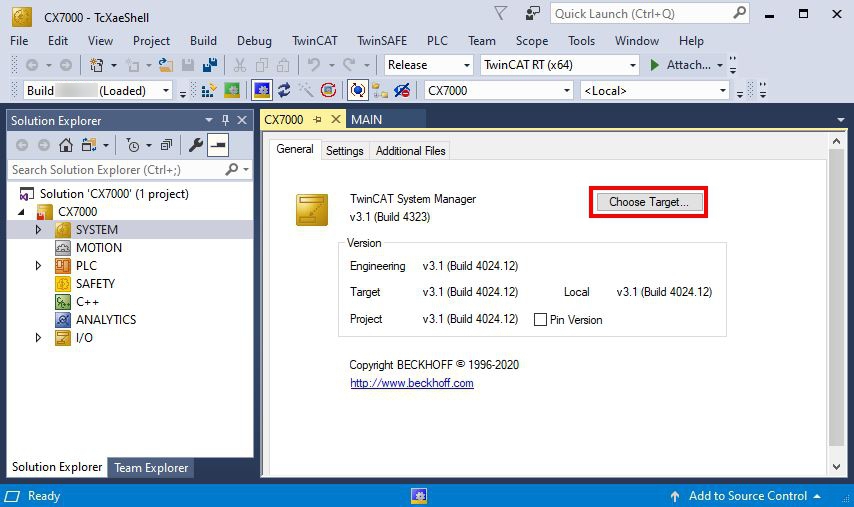
Task: Pin the Solution Explorer panel
Action: pyautogui.click(x=225, y=120)
